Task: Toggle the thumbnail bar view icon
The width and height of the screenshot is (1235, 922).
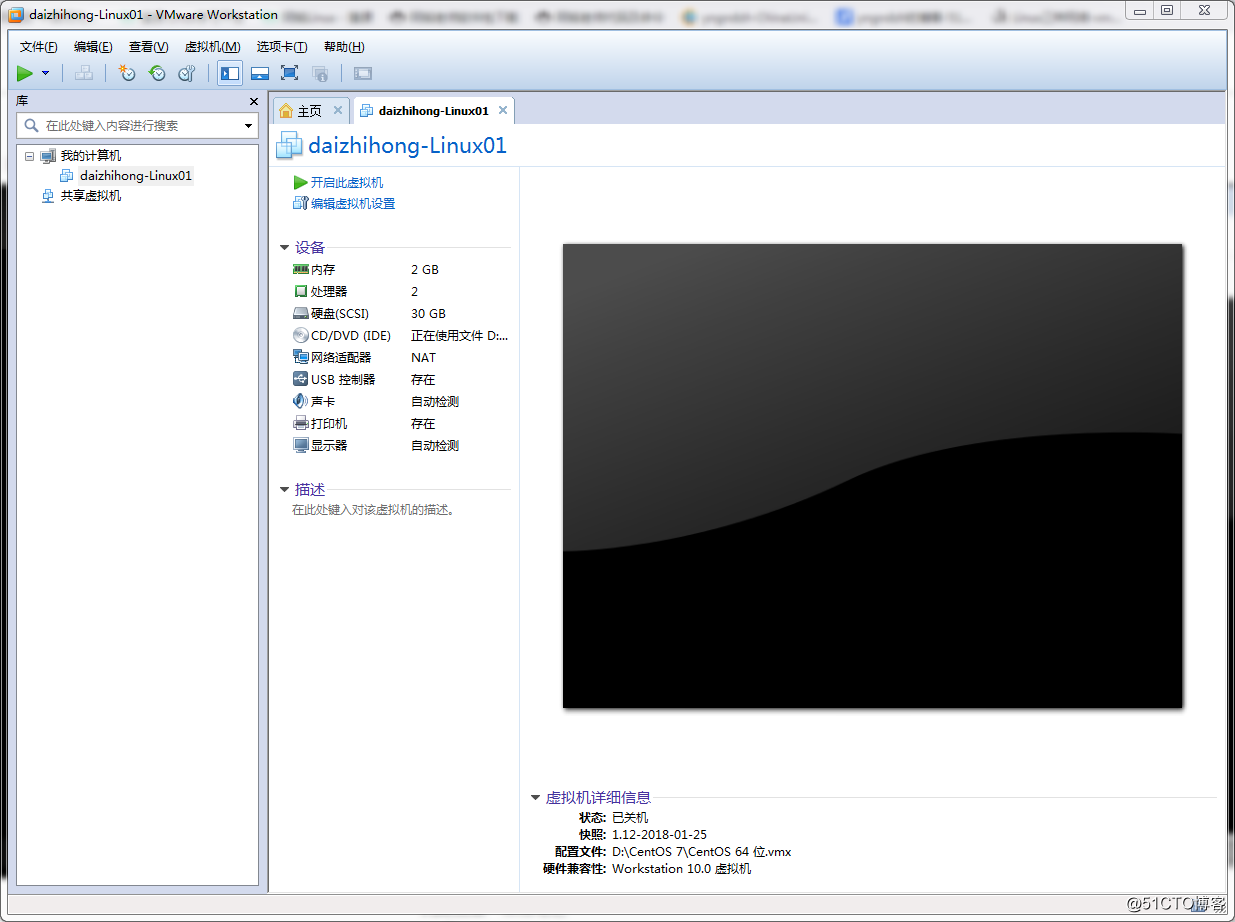Action: tap(260, 73)
